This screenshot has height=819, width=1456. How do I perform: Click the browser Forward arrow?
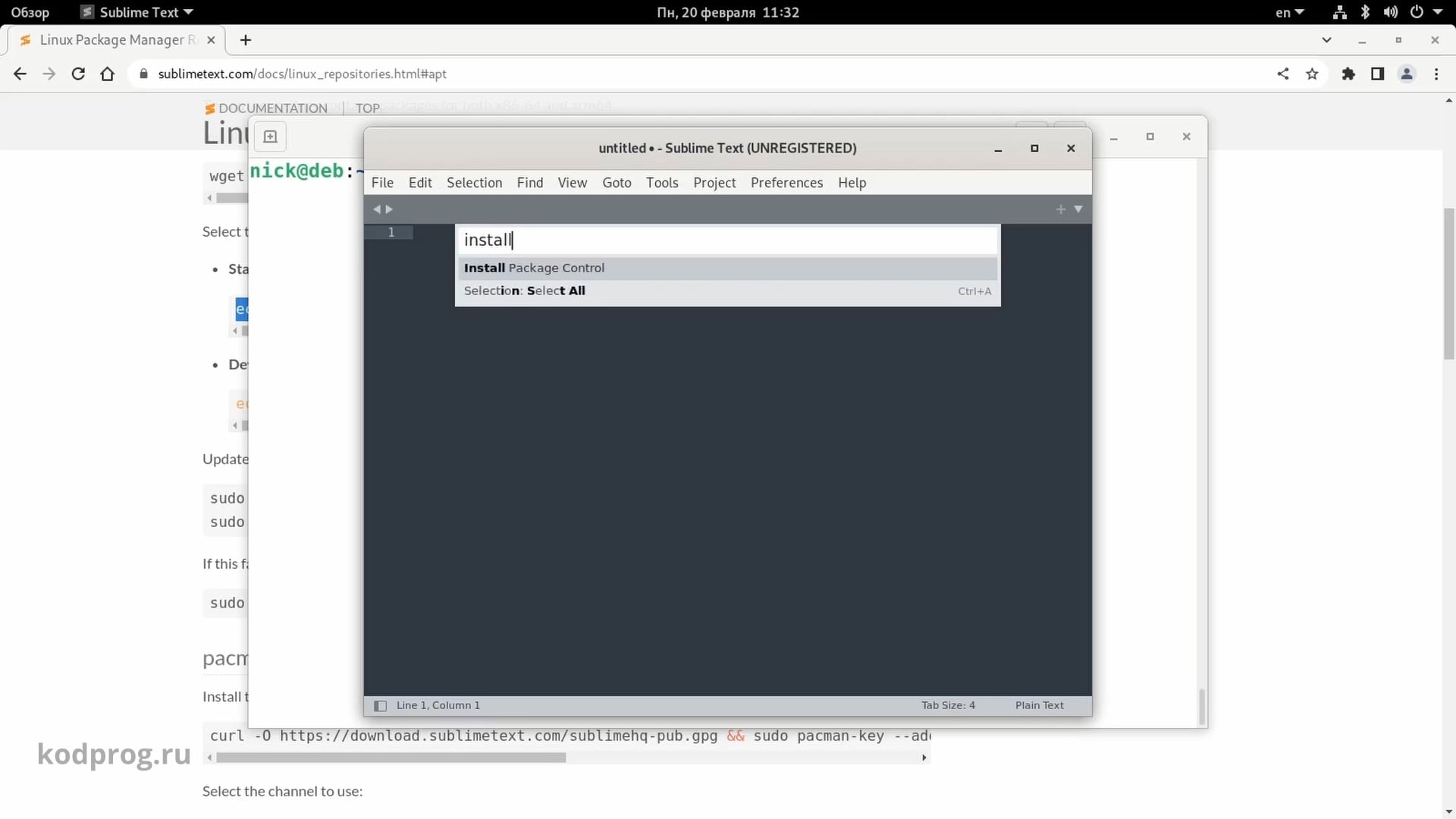click(49, 74)
